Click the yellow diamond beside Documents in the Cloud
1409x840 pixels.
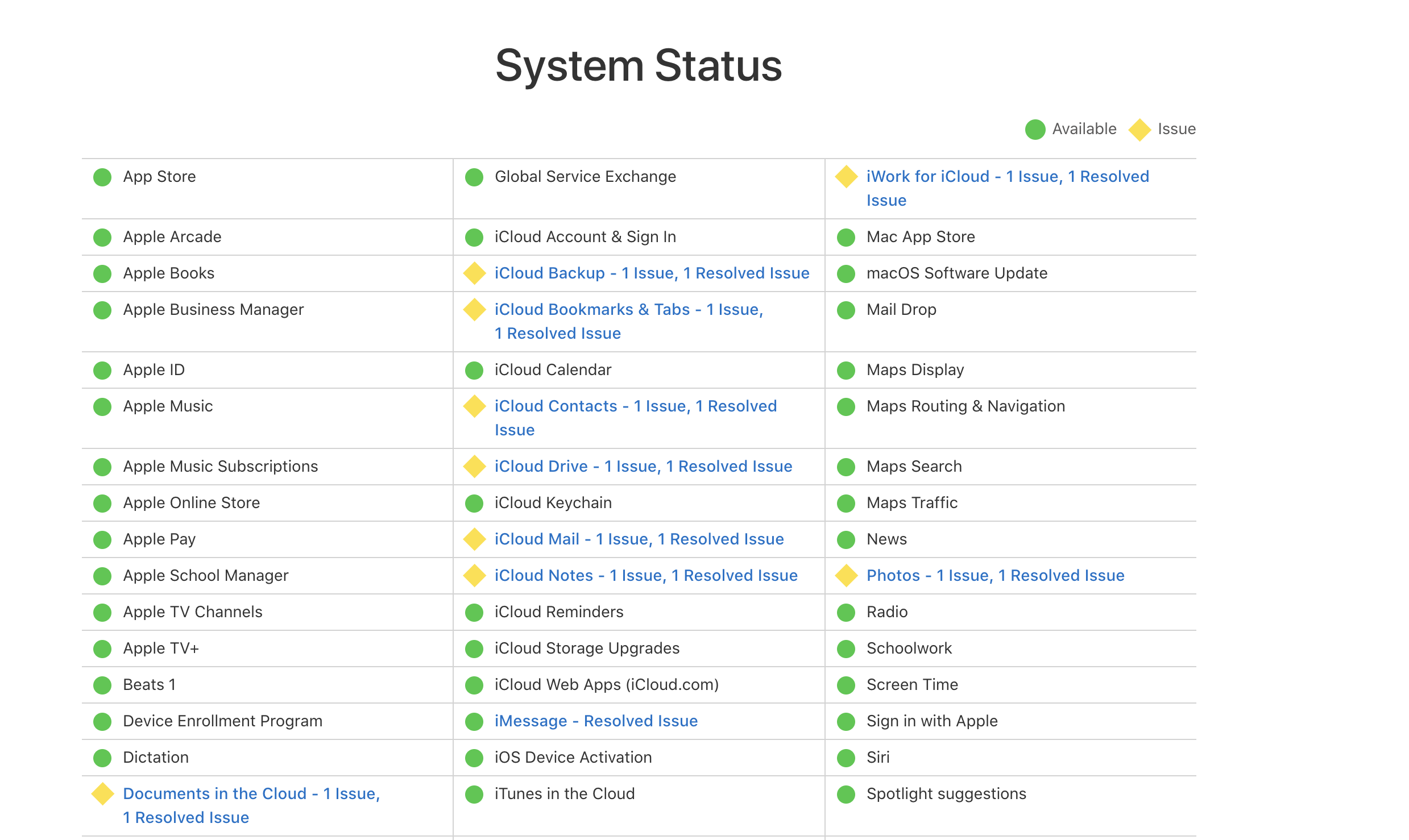click(103, 794)
